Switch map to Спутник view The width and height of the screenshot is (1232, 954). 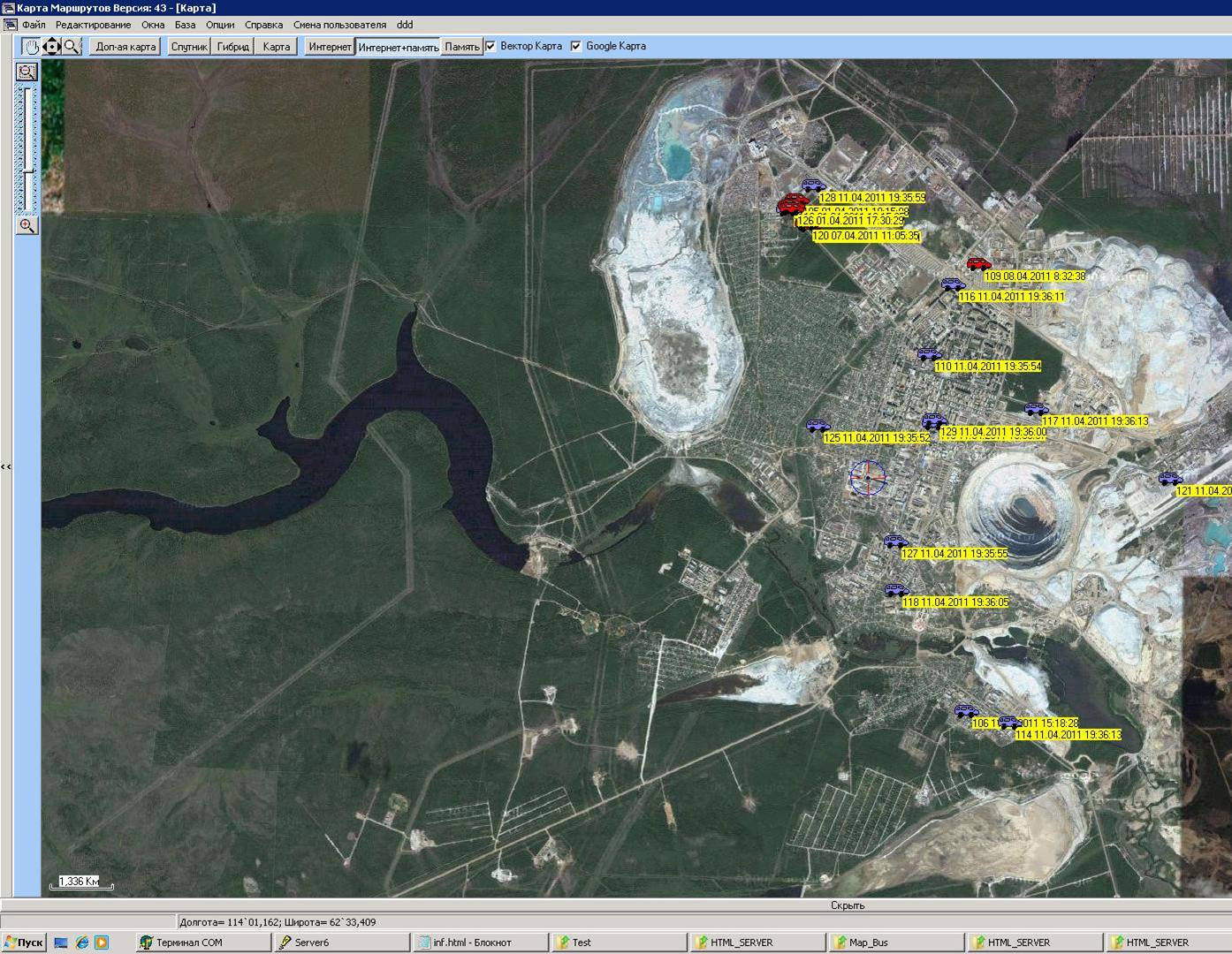pos(188,47)
